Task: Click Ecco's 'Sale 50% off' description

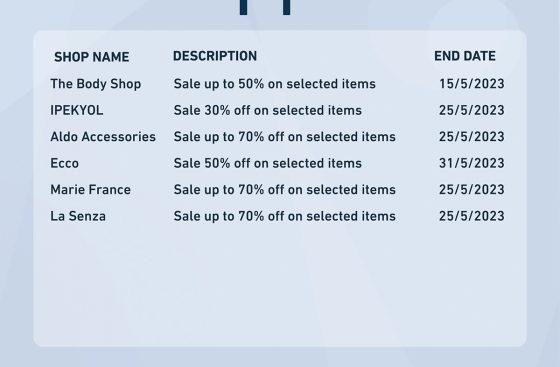Action: (x=268, y=163)
